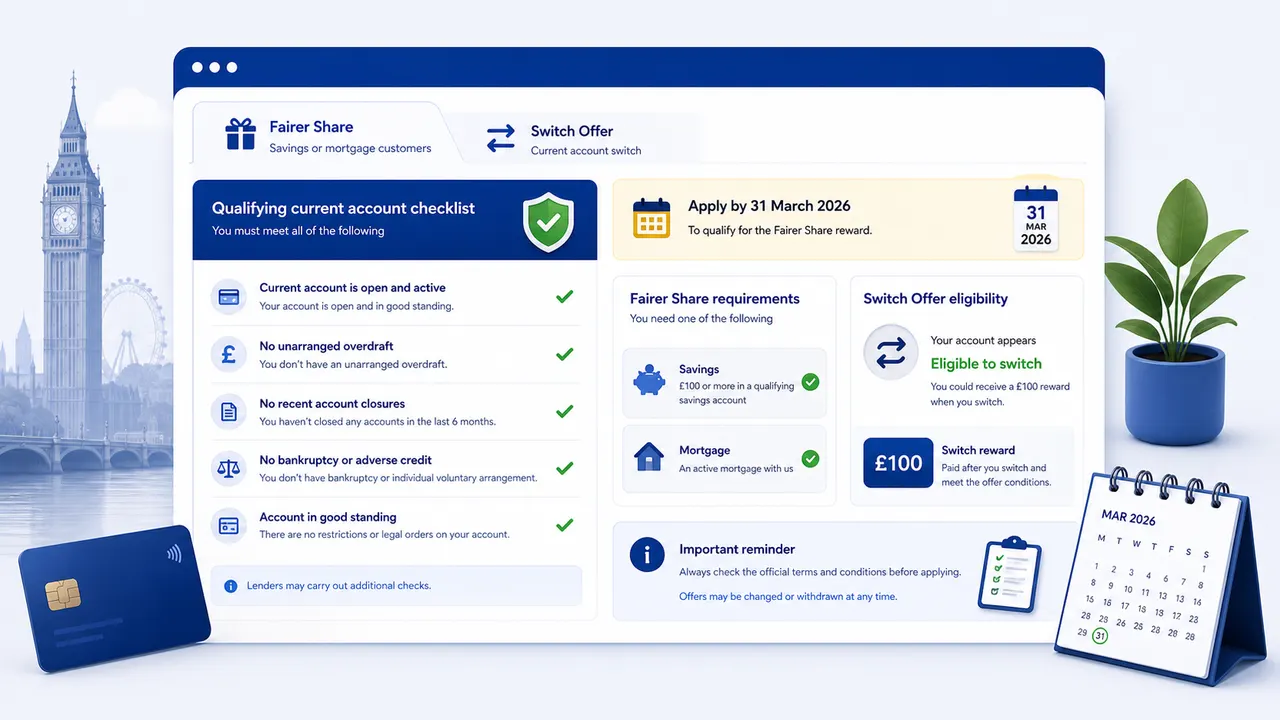Screen dimensions: 1280x720
Task: Click You need one of the following text
Action: click(701, 319)
